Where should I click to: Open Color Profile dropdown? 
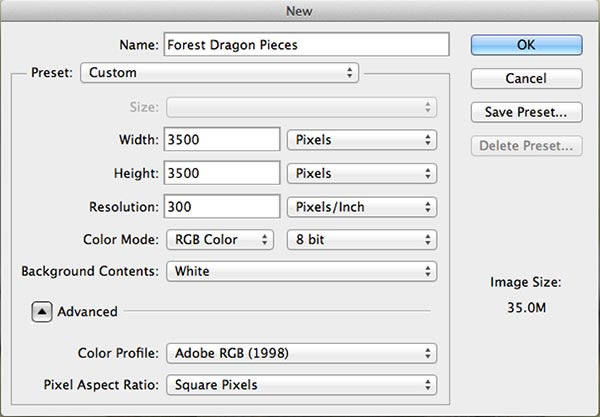(x=302, y=352)
